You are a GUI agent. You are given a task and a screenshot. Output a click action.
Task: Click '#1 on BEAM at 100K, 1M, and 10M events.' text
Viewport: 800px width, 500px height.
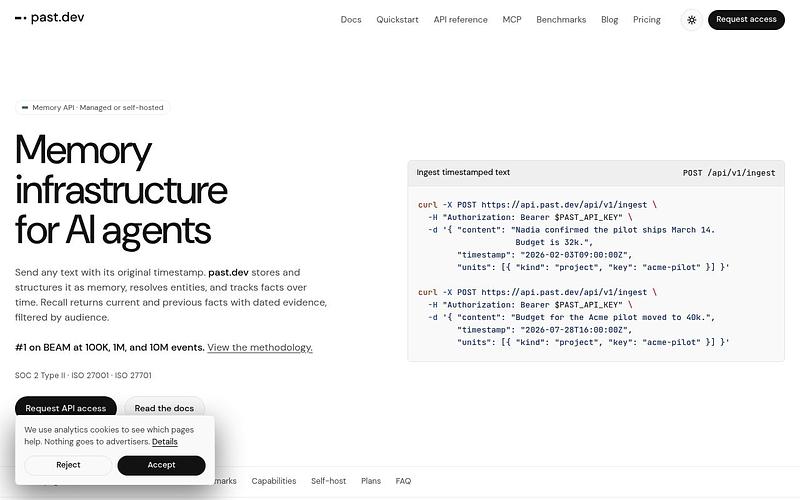tap(110, 347)
